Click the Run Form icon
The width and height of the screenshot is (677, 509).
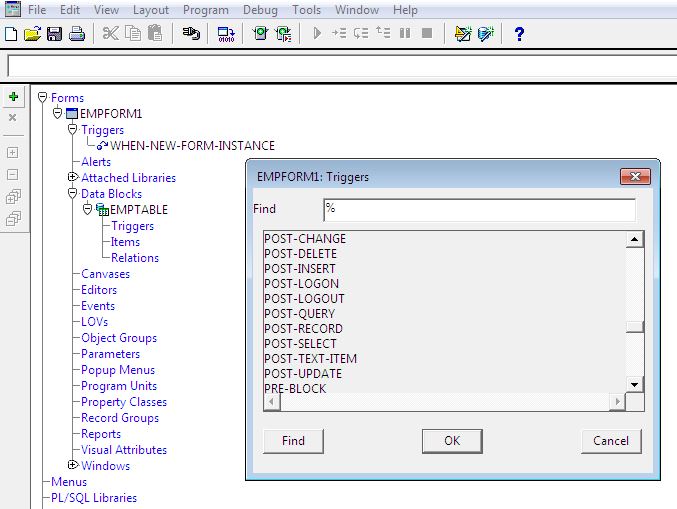(260, 34)
